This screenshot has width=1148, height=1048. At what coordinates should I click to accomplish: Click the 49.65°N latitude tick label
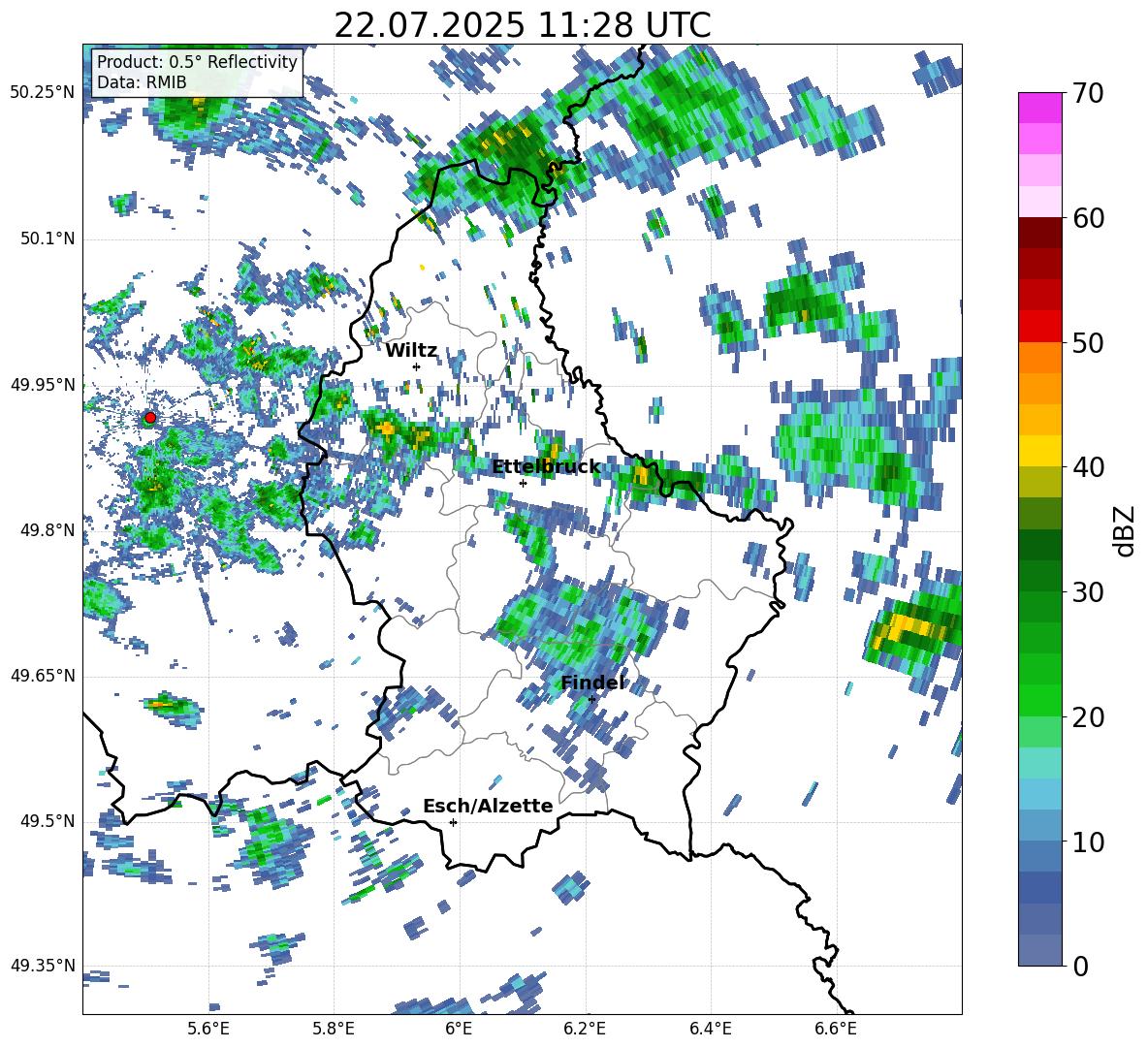coord(43,676)
